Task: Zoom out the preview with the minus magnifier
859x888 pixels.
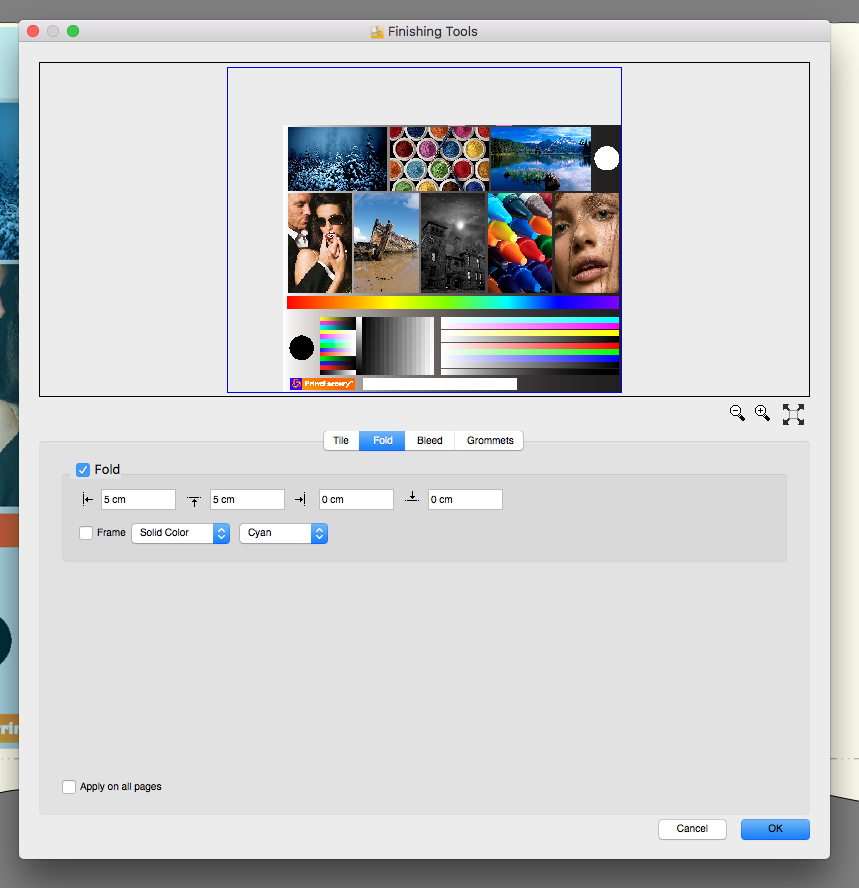Action: 737,413
